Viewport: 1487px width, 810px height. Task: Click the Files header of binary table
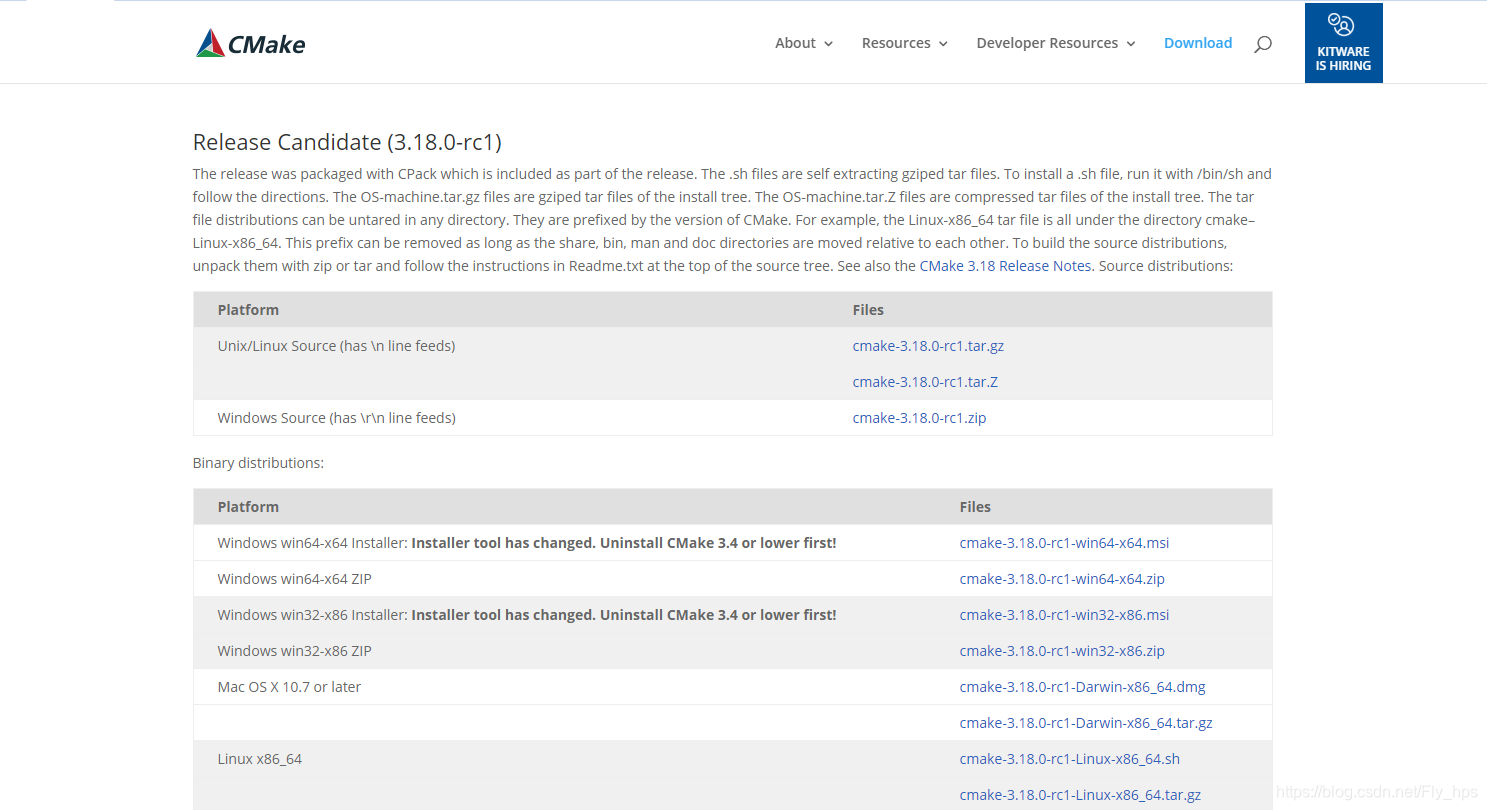coord(975,507)
